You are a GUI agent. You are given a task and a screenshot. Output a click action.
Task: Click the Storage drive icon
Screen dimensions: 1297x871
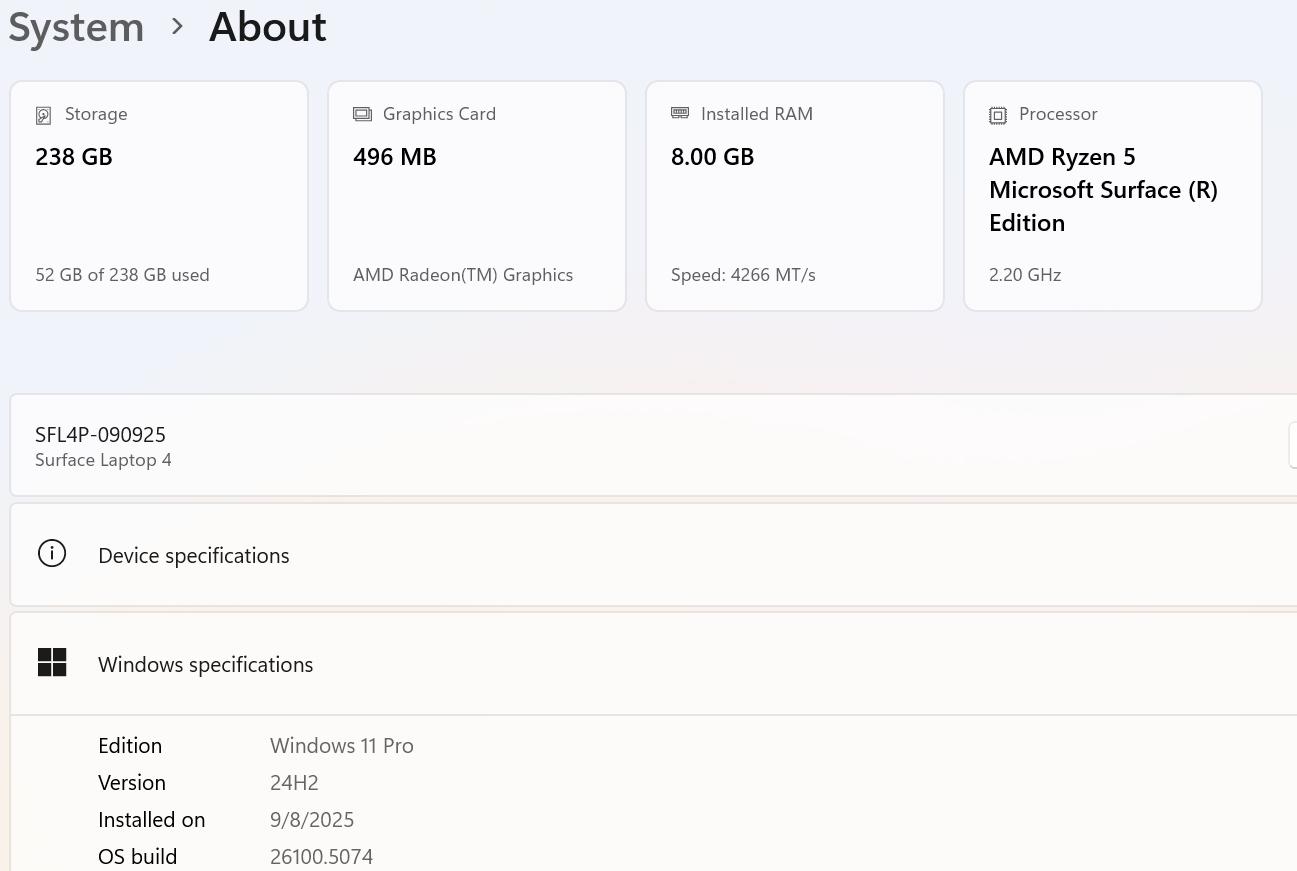[x=43, y=115]
